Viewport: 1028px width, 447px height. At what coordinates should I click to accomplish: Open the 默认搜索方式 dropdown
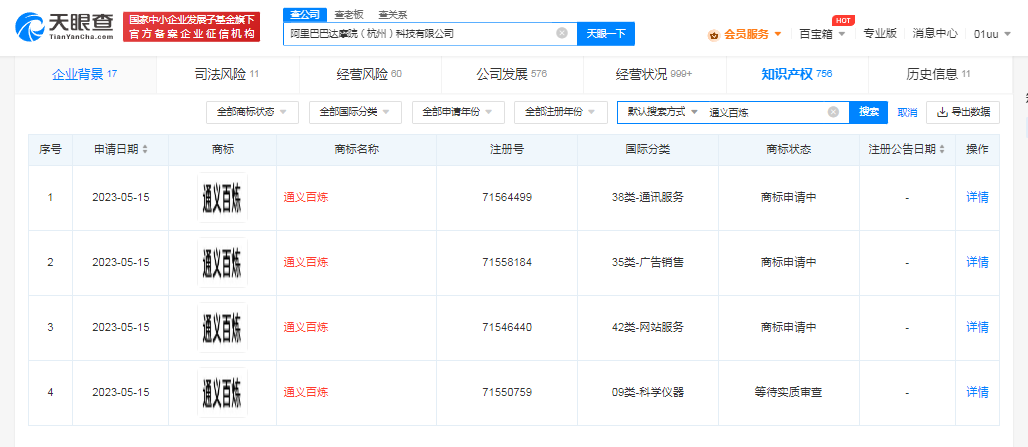point(662,112)
